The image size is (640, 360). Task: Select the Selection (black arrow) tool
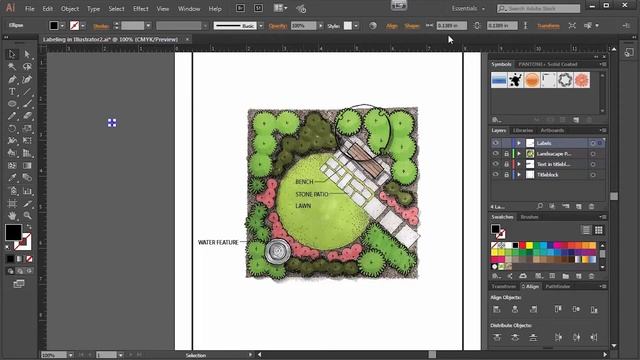click(x=12, y=54)
